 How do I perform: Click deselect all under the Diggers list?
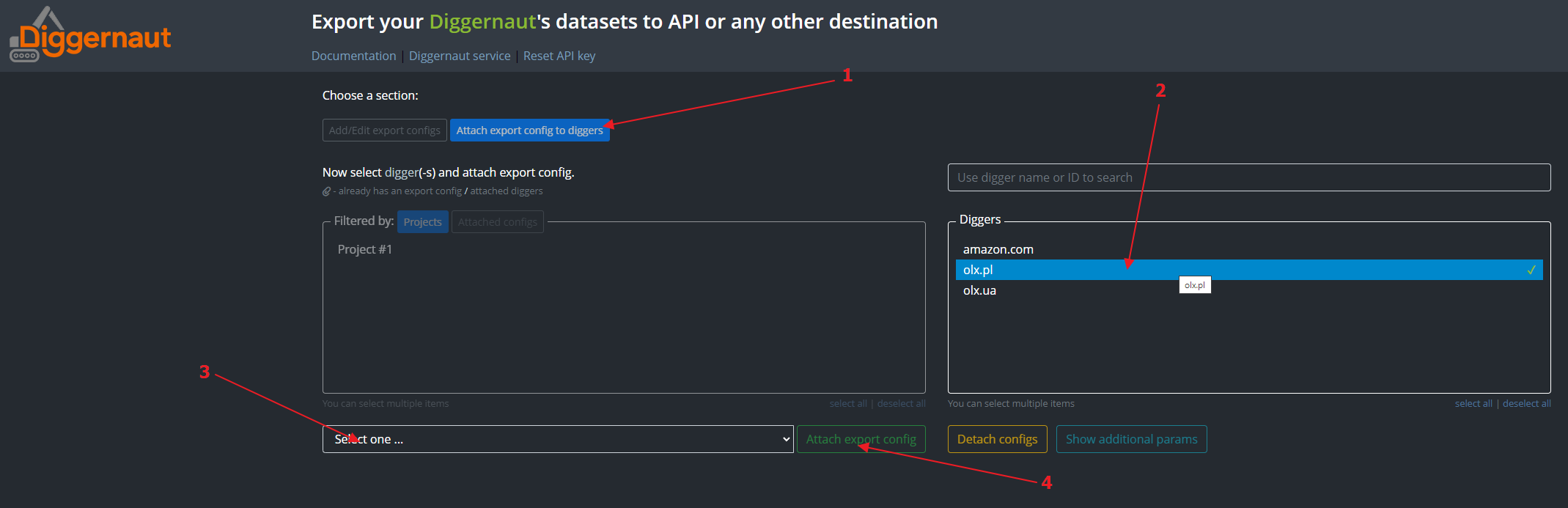tap(1527, 403)
